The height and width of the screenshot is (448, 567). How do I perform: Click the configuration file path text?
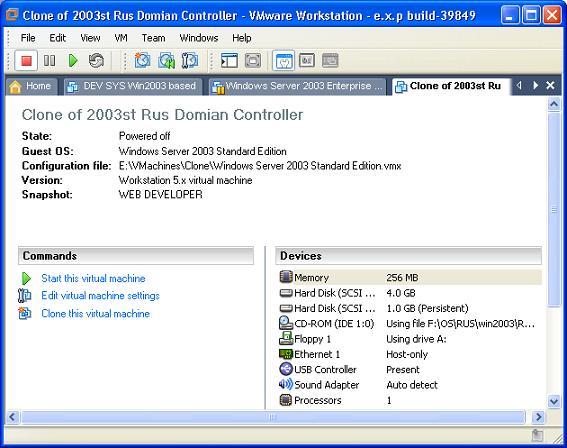pyautogui.click(x=260, y=166)
